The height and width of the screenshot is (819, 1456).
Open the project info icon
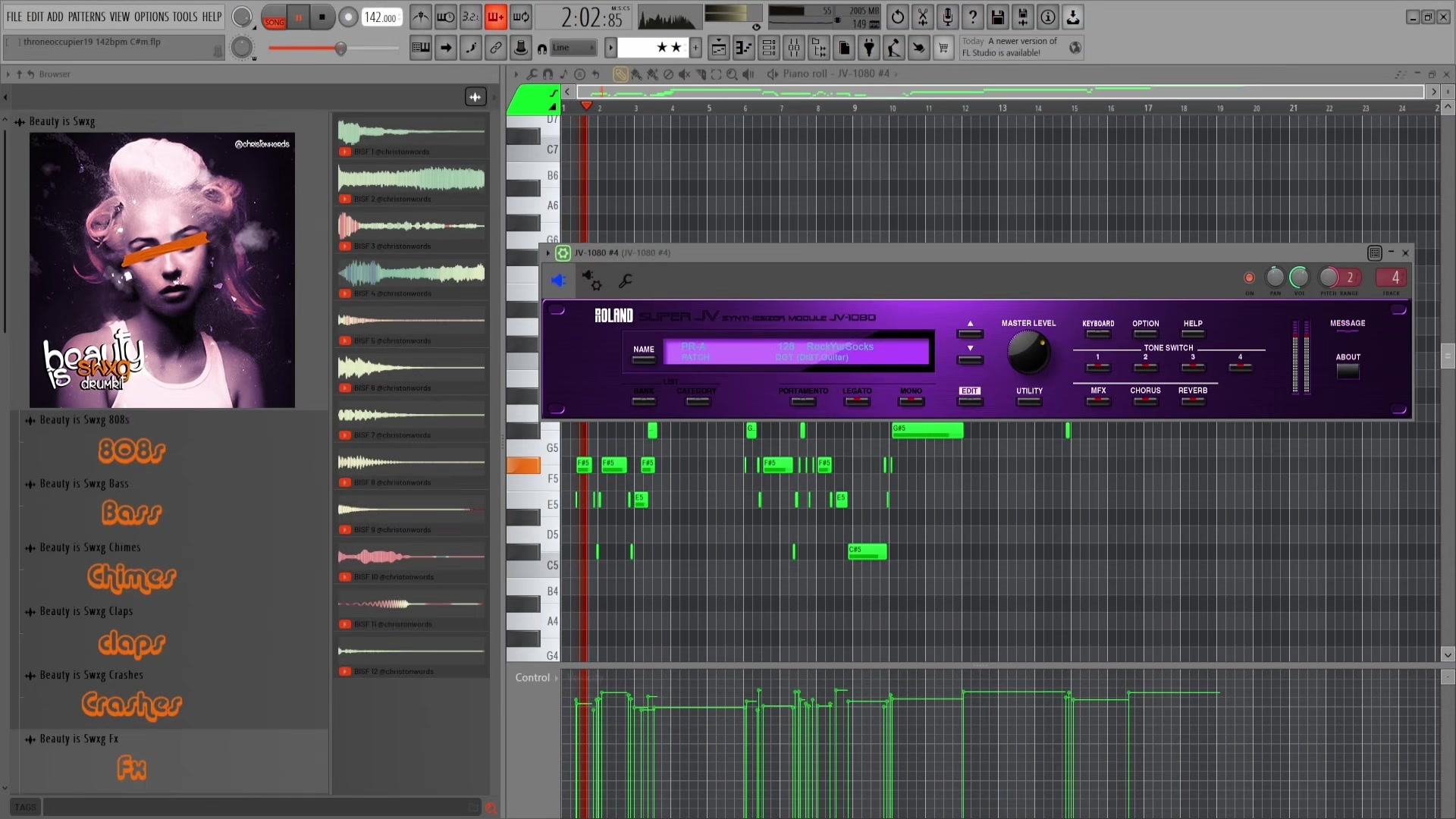(x=1048, y=17)
